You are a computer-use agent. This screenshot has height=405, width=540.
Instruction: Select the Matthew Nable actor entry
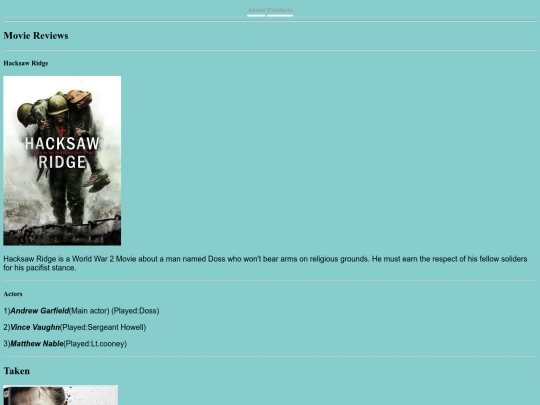[x=65, y=344]
